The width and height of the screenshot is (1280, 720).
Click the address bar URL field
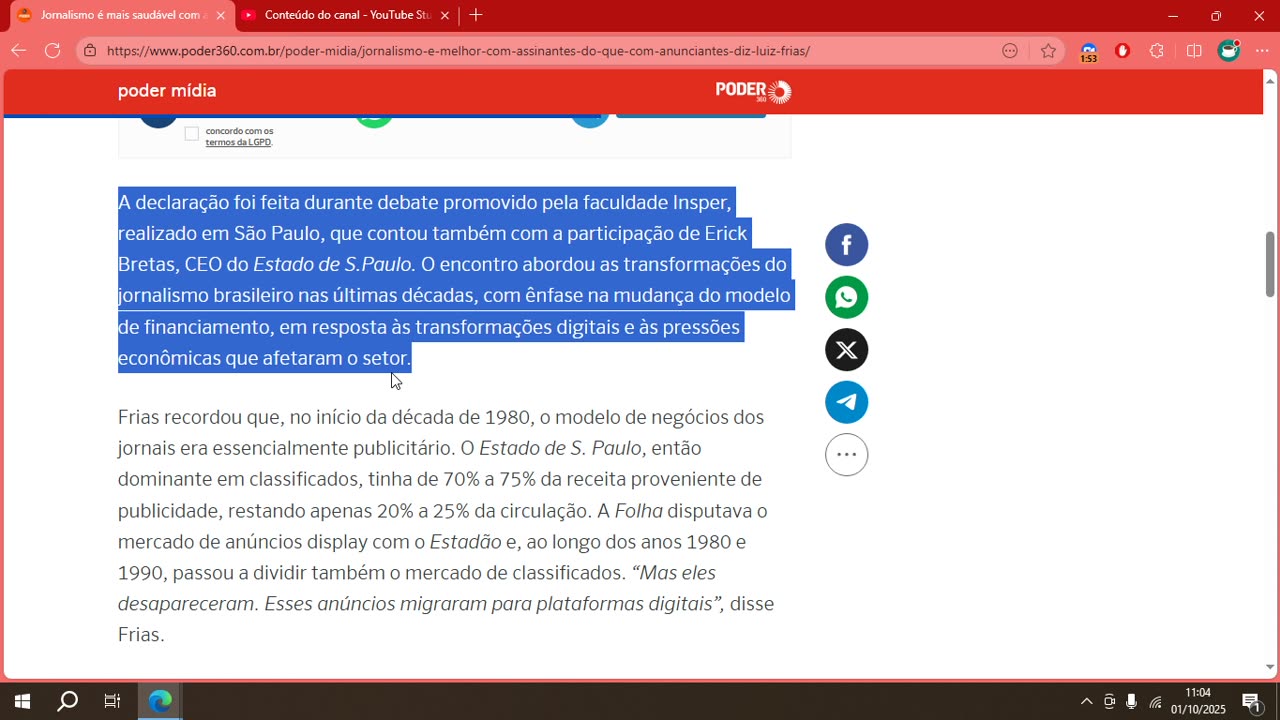pyautogui.click(x=550, y=51)
